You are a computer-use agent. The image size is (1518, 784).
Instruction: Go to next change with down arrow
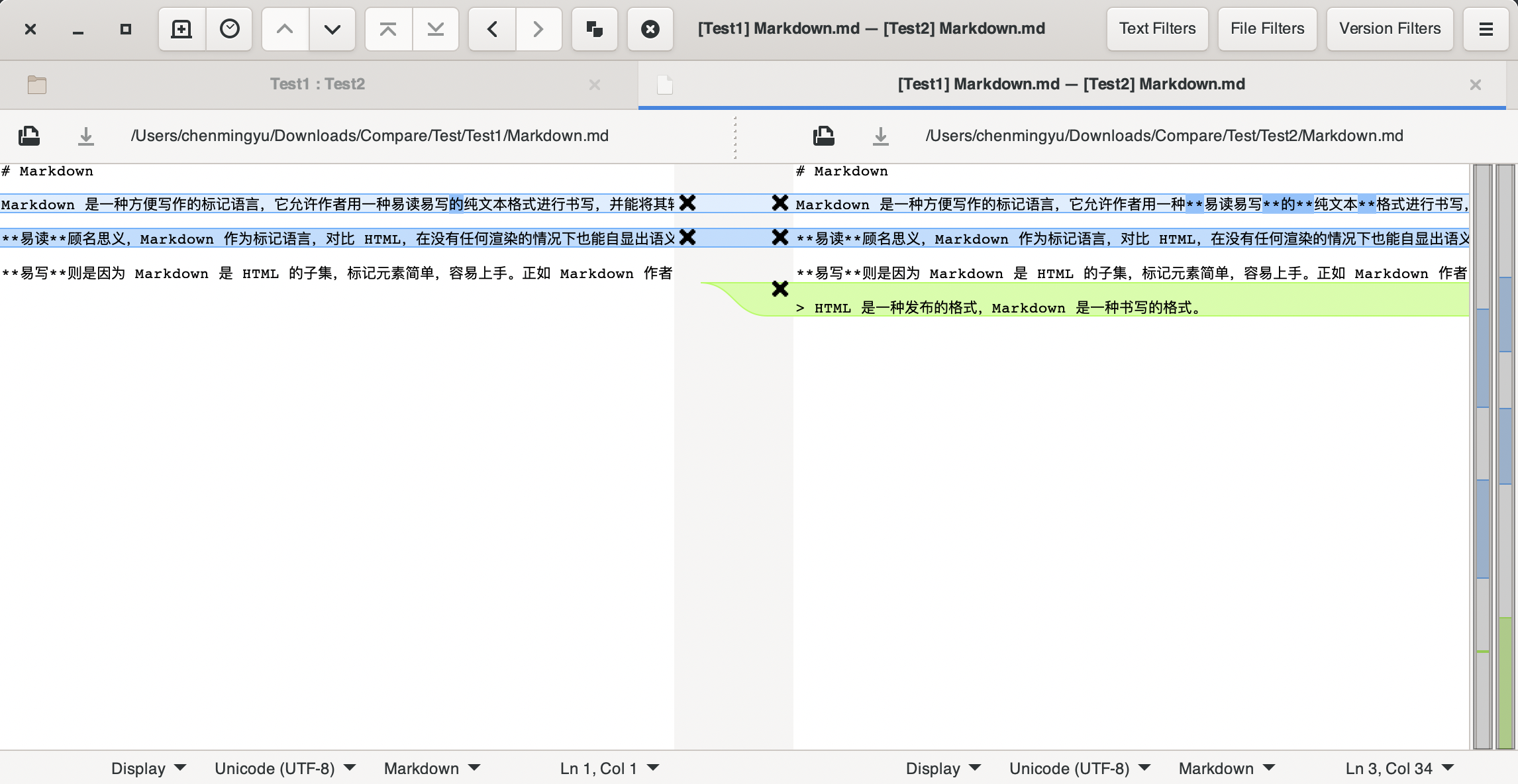click(x=332, y=29)
